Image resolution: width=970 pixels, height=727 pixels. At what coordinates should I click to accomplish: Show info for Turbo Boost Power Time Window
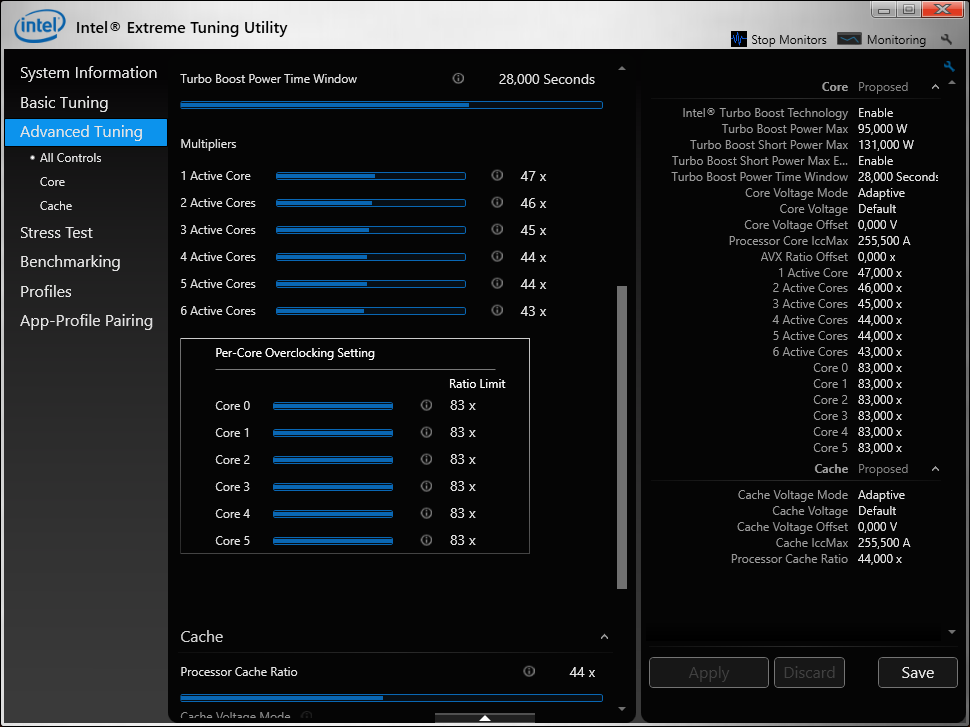(458, 79)
